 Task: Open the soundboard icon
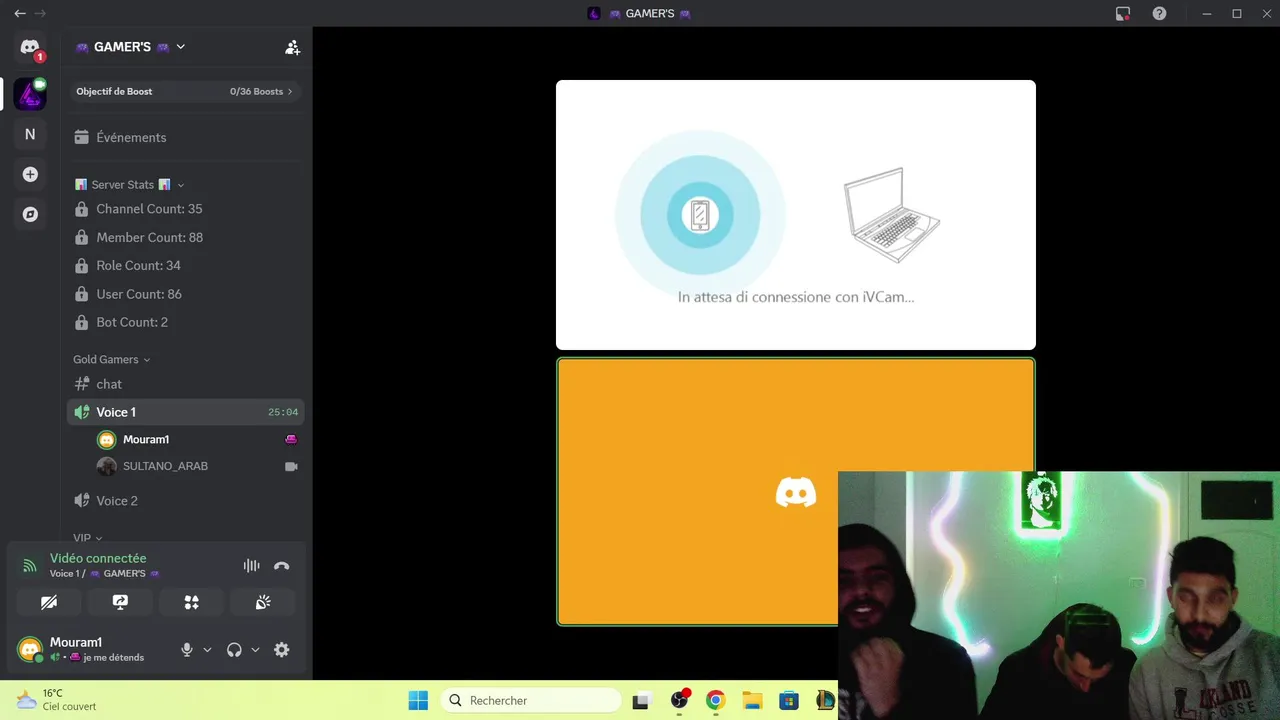click(263, 602)
